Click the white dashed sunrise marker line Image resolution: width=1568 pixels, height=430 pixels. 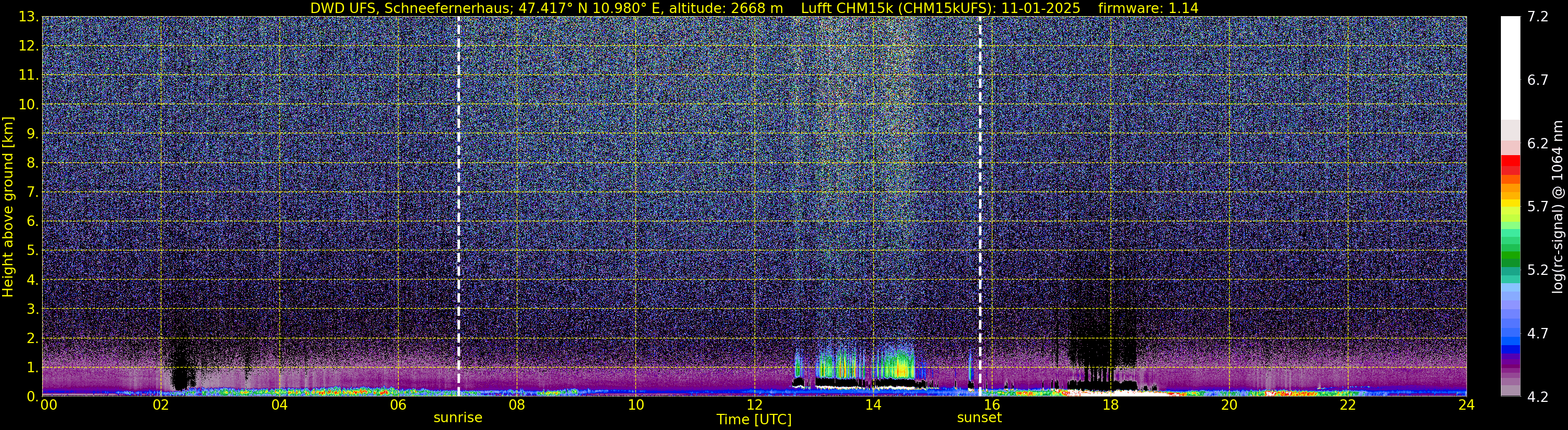[x=458, y=206]
